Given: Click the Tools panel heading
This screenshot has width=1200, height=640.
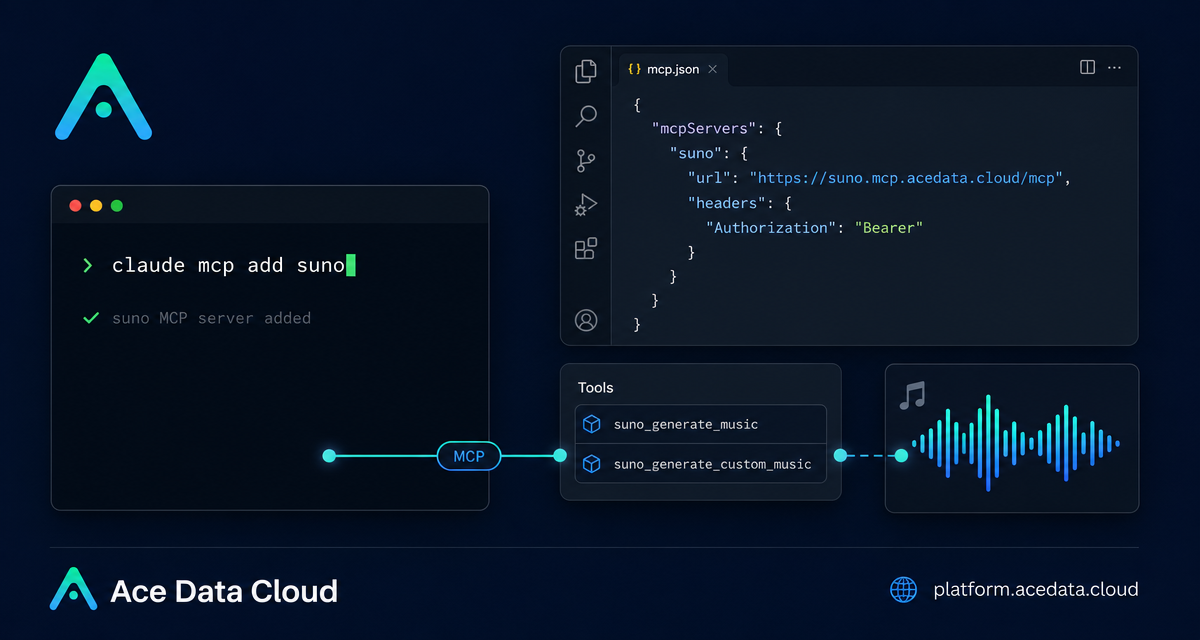Looking at the screenshot, I should click(x=596, y=387).
